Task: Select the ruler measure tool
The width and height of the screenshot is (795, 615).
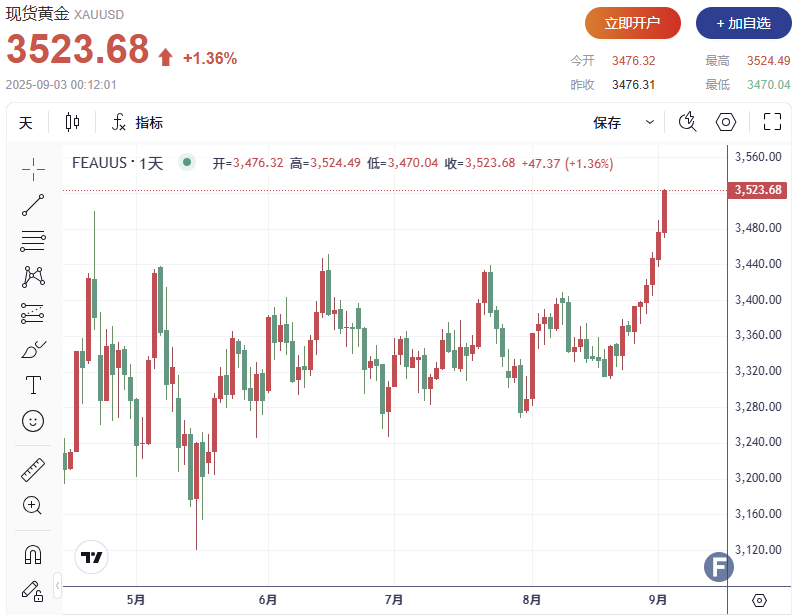Action: pyautogui.click(x=33, y=469)
